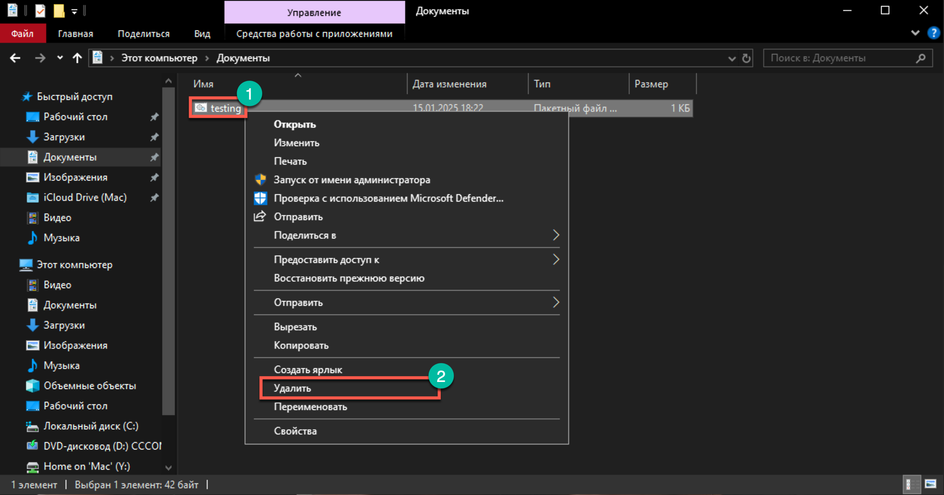This screenshot has width=944, height=495.
Task: Click navigation pane scroll down arrow
Action: (169, 468)
